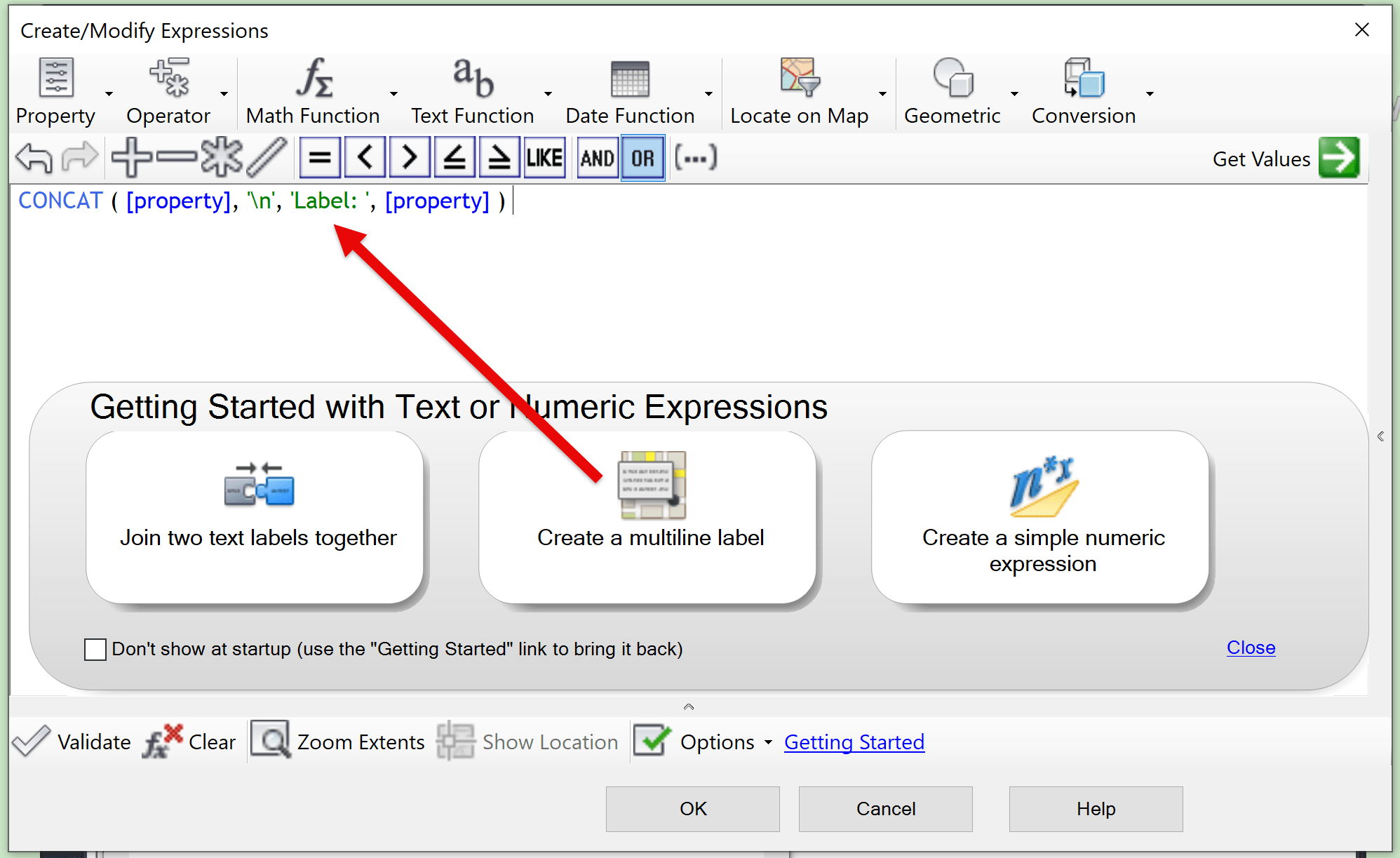The width and height of the screenshot is (1400, 858).
Task: Insert the plus (addition) operator
Action: pyautogui.click(x=131, y=158)
